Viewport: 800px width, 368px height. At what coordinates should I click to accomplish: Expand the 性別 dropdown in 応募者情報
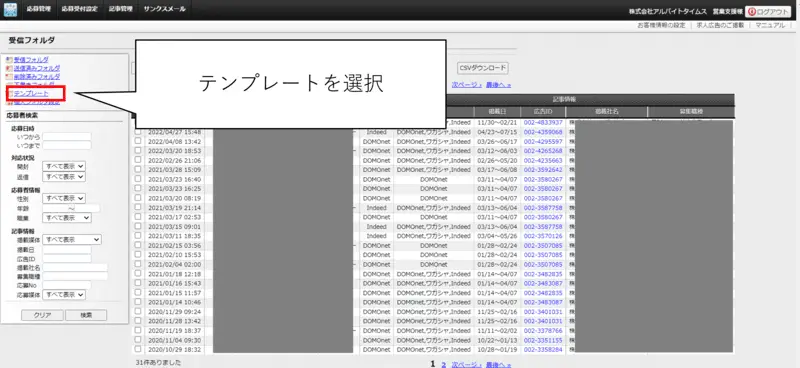[x=64, y=198]
